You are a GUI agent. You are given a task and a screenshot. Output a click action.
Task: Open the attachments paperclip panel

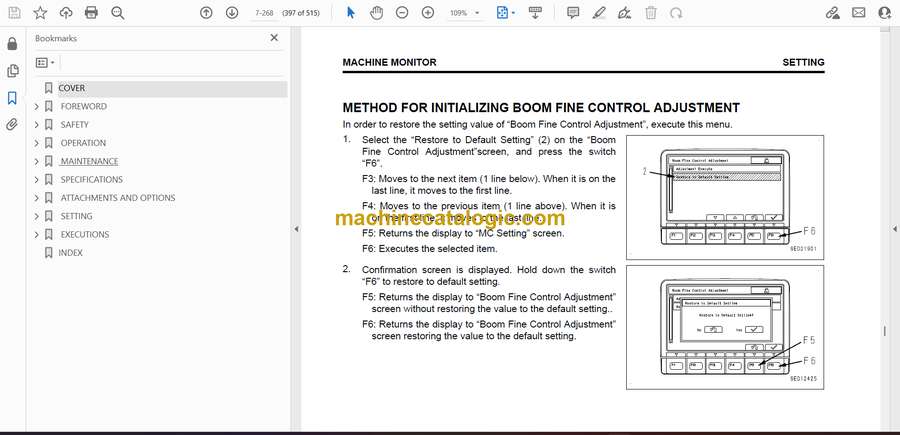12,125
